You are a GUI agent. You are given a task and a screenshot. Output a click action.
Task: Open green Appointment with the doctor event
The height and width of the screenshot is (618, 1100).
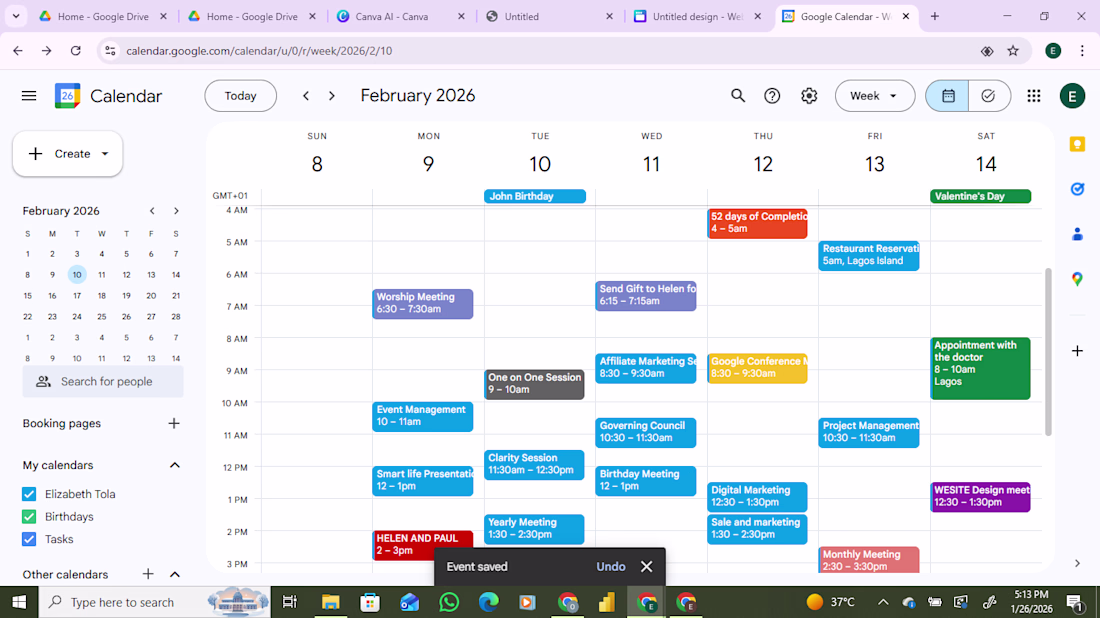tap(980, 368)
